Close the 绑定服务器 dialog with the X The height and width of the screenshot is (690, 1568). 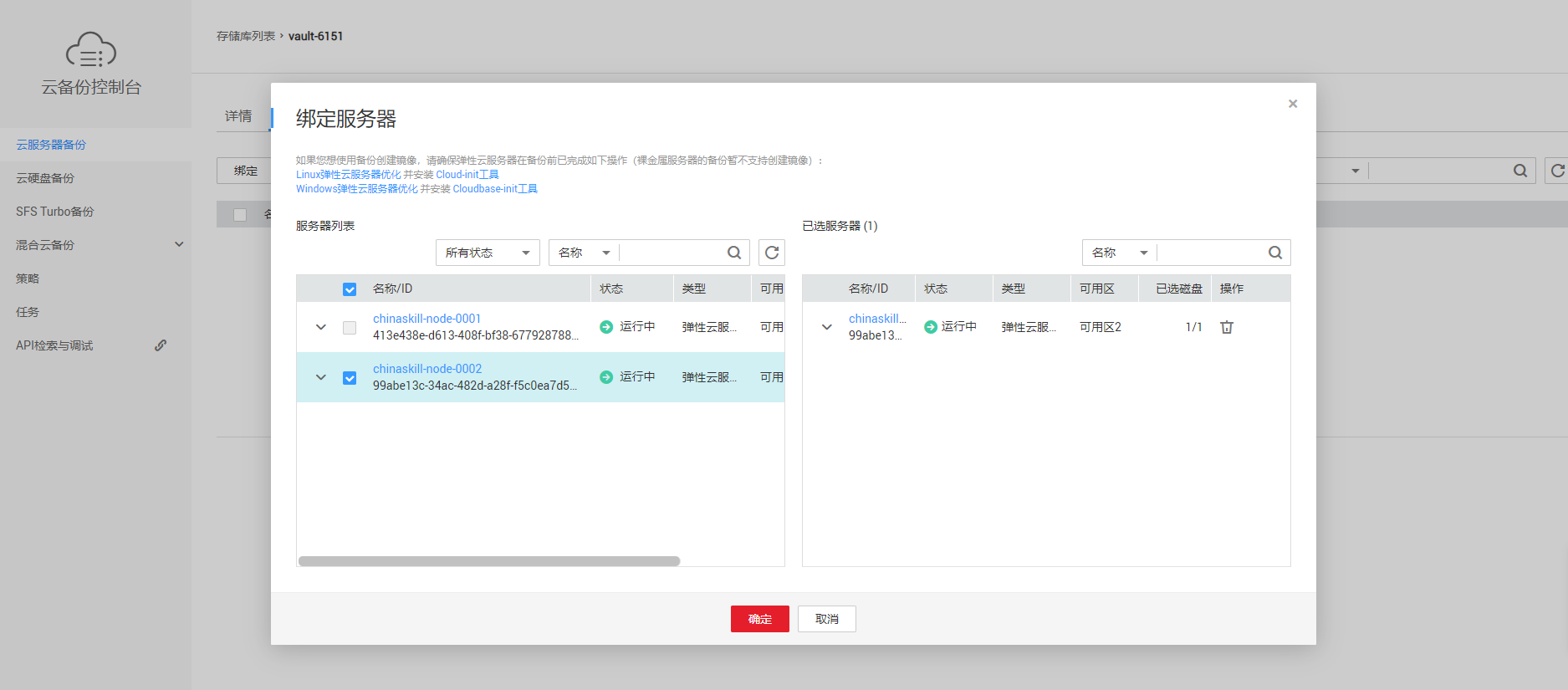click(1293, 104)
